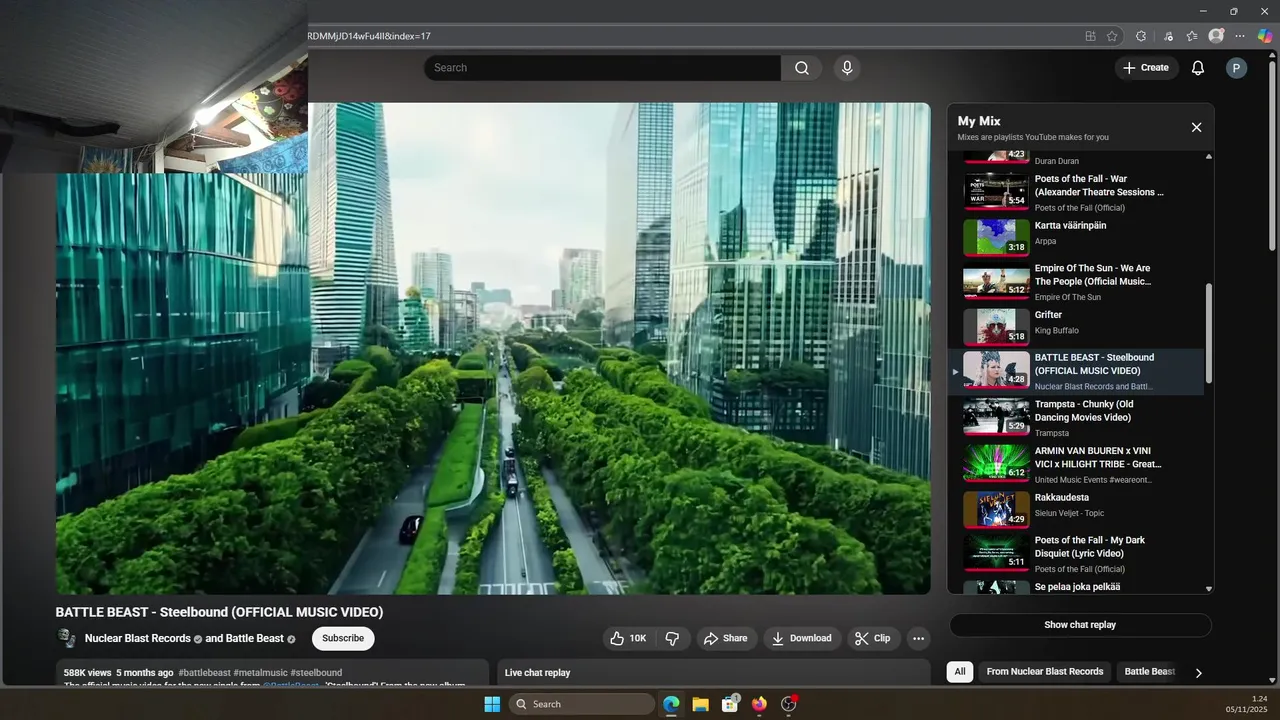The width and height of the screenshot is (1280, 720).
Task: Open more actions three-dot menu
Action: coord(918,638)
